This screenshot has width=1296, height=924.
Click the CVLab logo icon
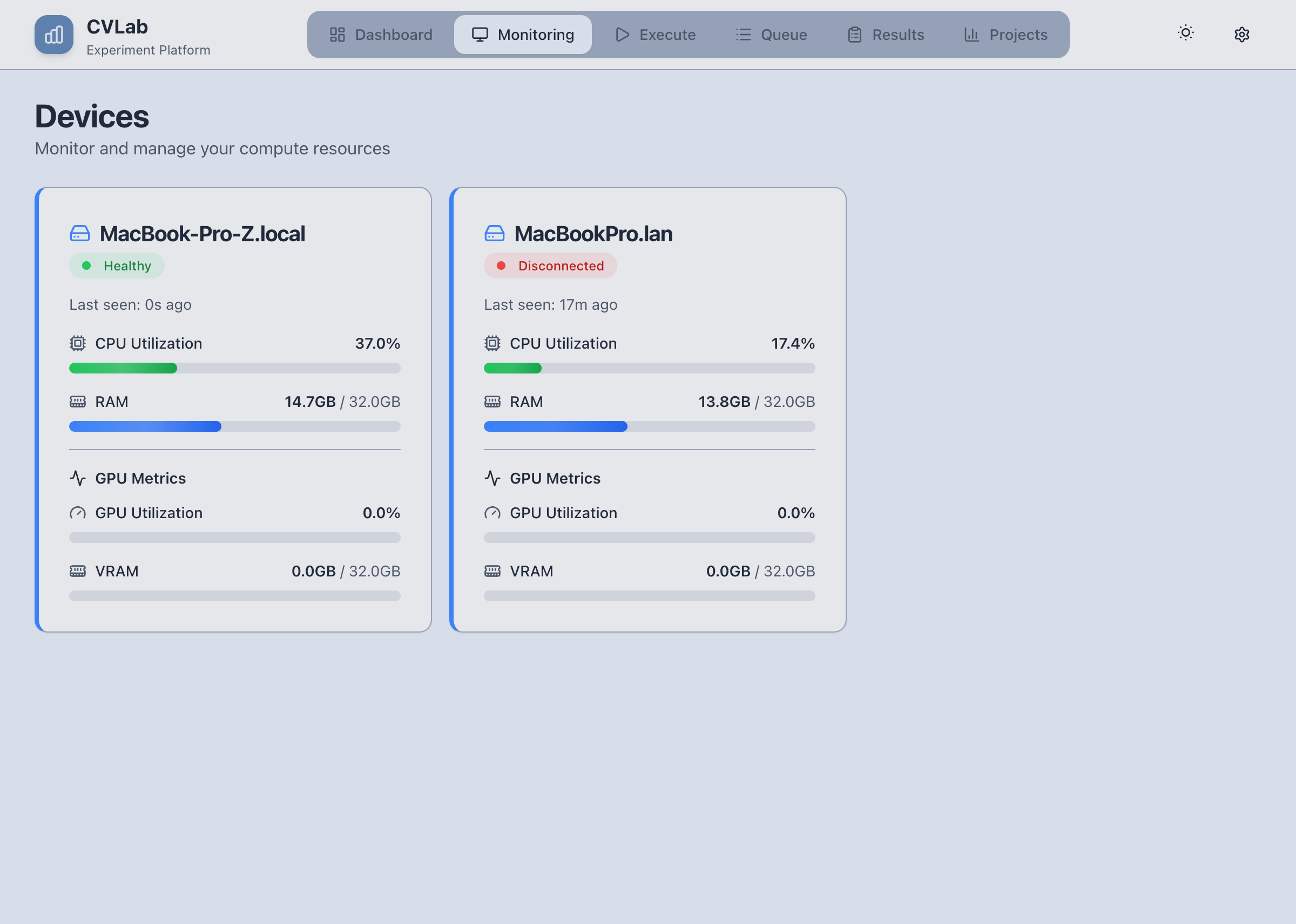pos(53,35)
